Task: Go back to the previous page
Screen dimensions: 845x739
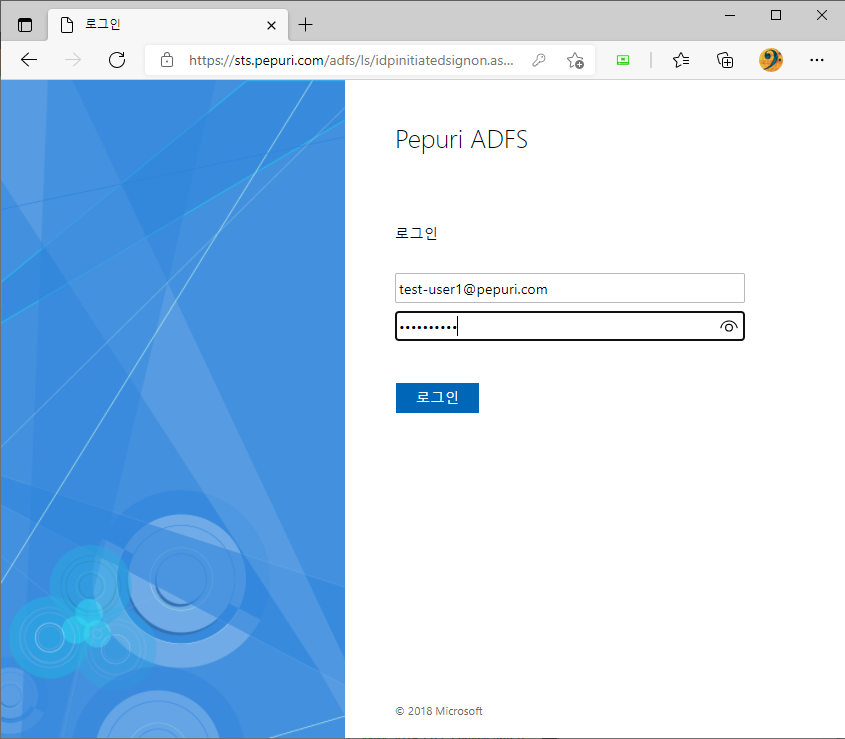Action: [29, 60]
